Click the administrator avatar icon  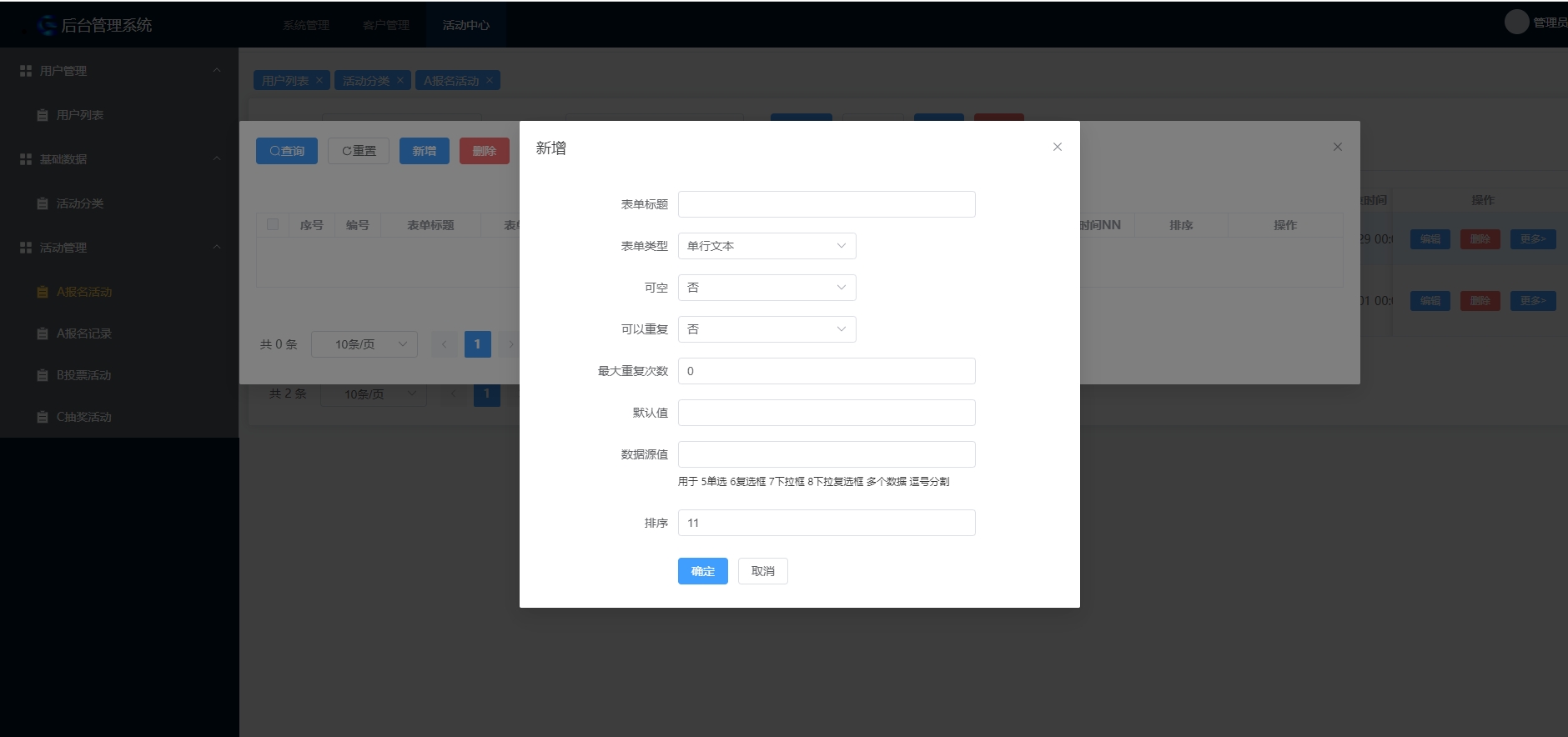[1516, 23]
